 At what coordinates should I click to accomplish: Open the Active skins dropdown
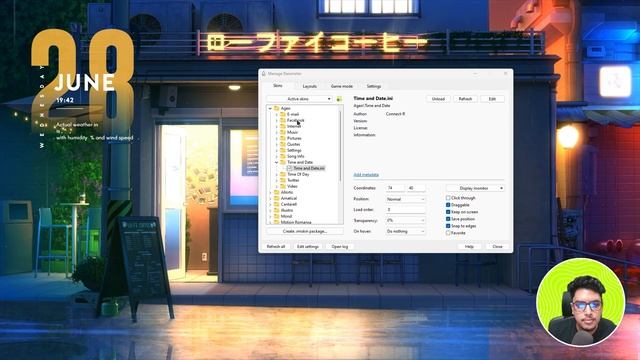coord(300,99)
